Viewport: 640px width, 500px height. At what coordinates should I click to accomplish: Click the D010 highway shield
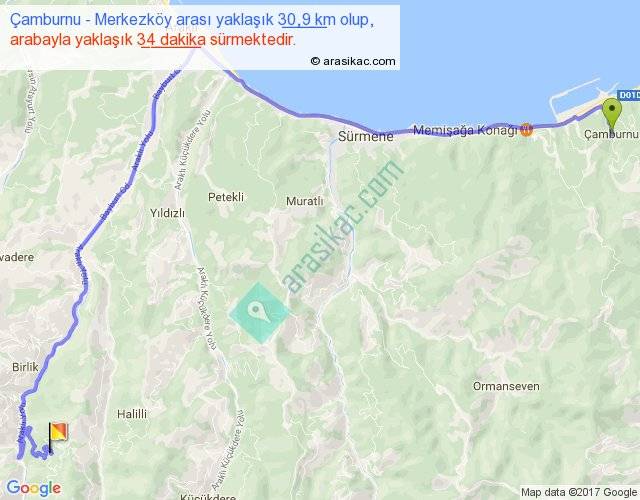pyautogui.click(x=628, y=96)
